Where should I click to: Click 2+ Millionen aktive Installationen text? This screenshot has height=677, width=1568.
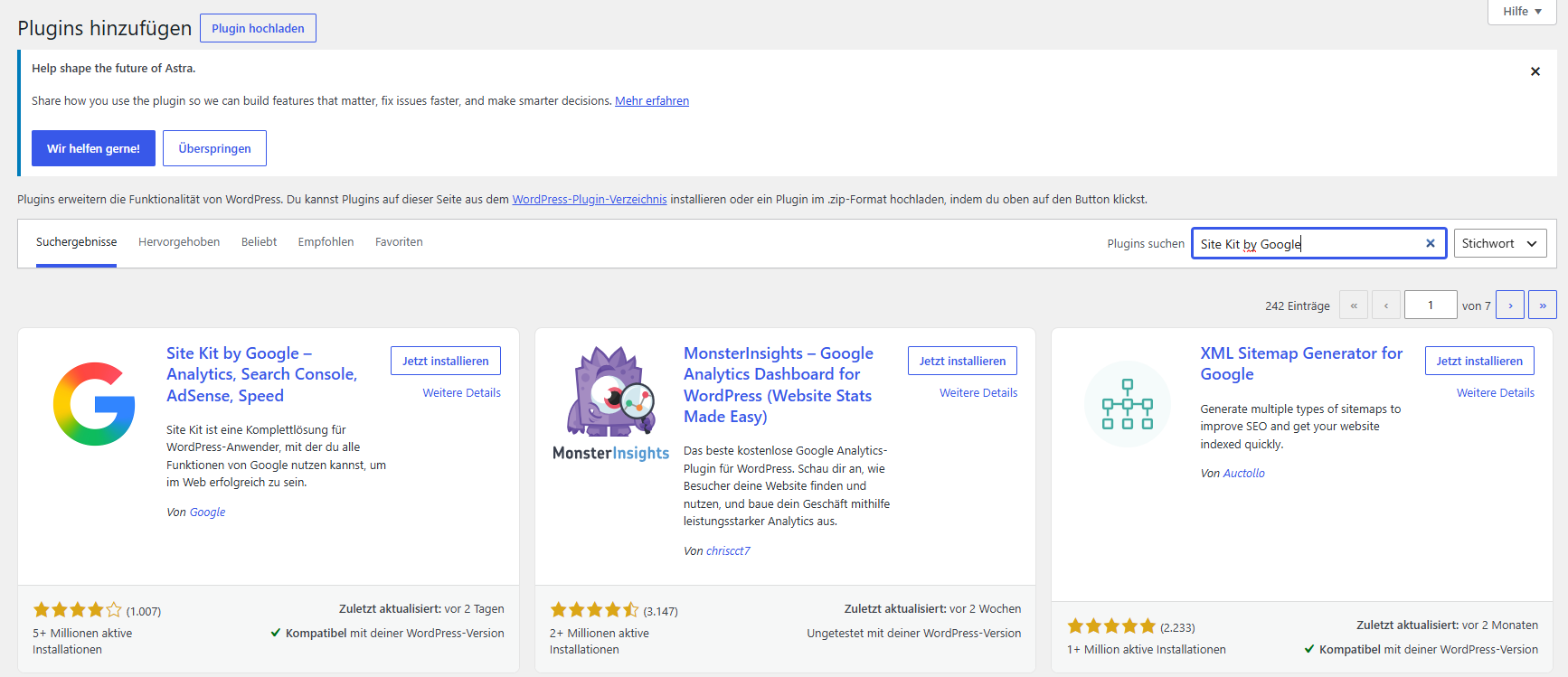pos(600,642)
